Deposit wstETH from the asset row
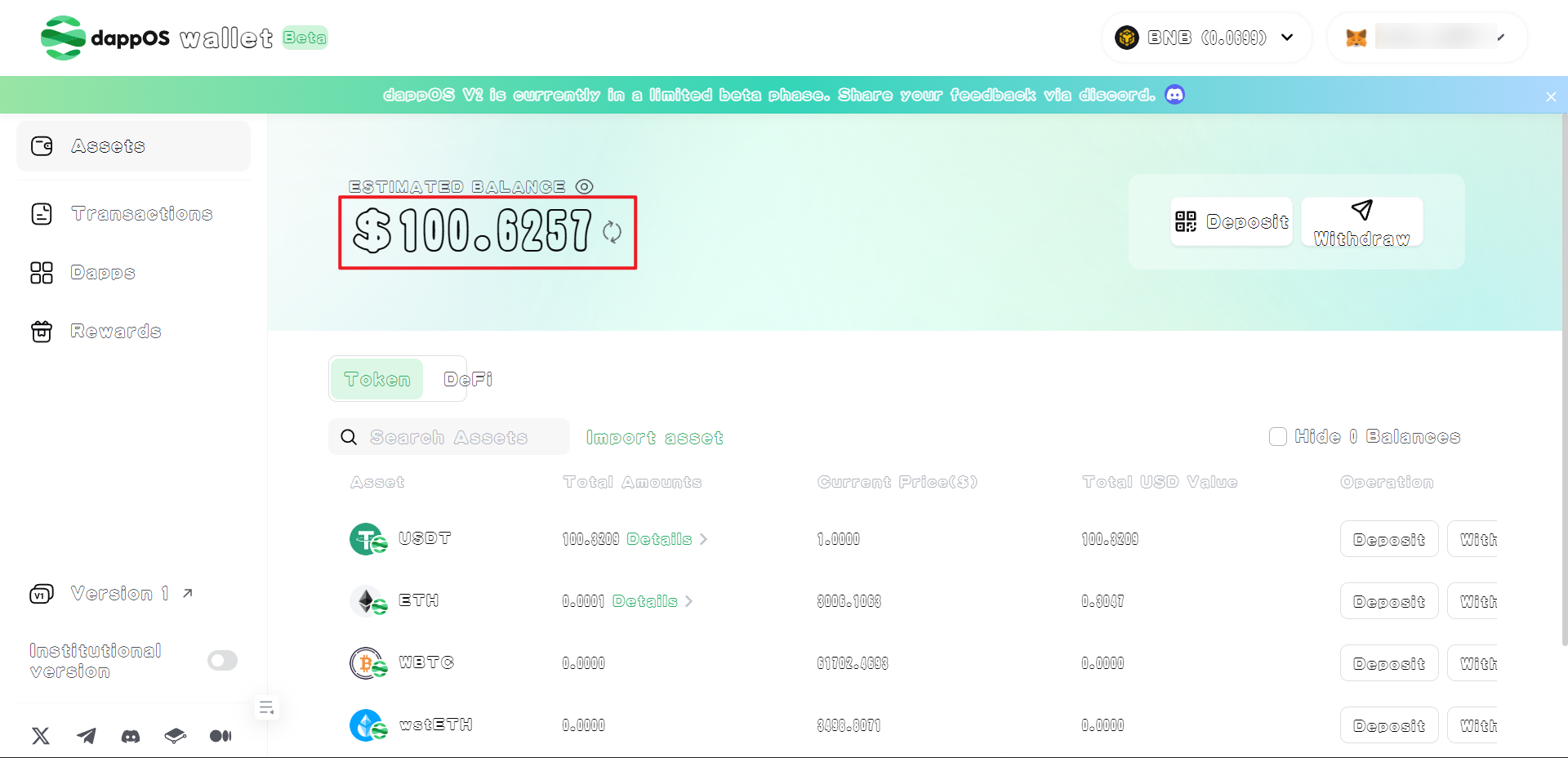Image resolution: width=1568 pixels, height=758 pixels. point(1389,725)
